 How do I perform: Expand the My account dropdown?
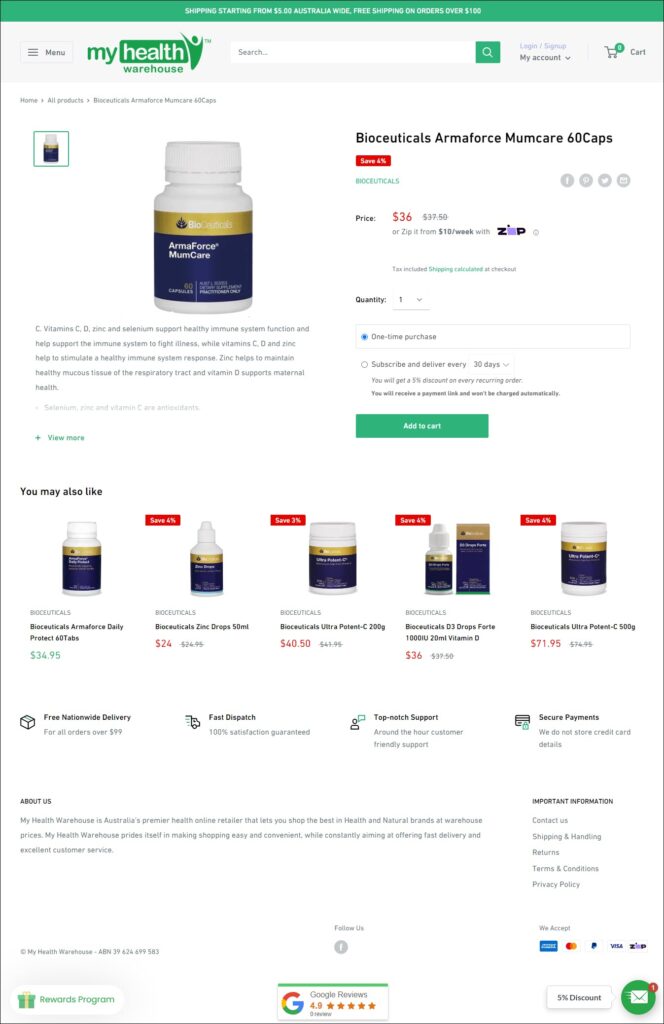coord(545,57)
